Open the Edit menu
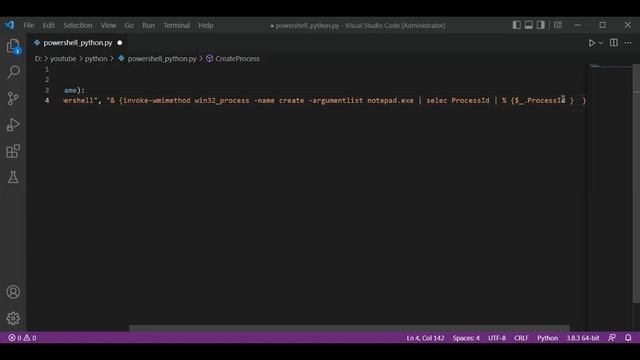The height and width of the screenshot is (360, 640). (49, 25)
